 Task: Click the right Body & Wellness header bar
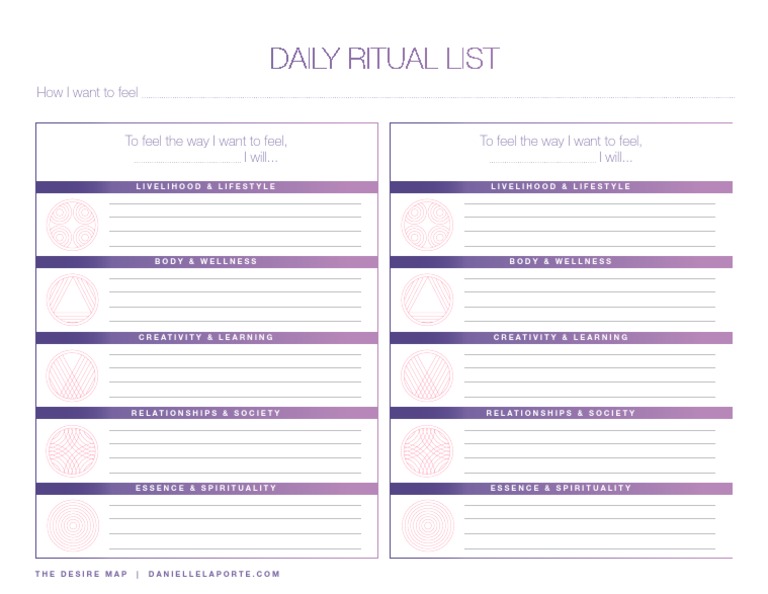click(x=561, y=262)
